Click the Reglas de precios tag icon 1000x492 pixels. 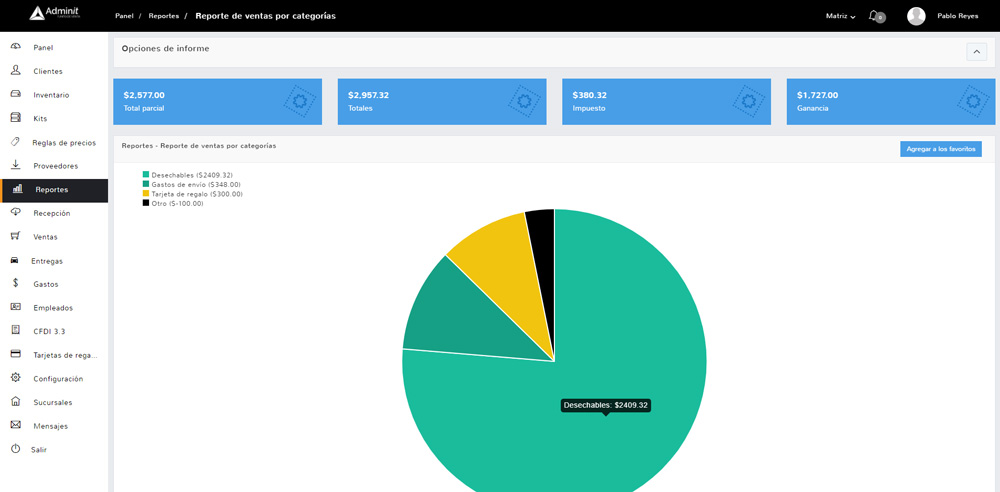tap(15, 142)
